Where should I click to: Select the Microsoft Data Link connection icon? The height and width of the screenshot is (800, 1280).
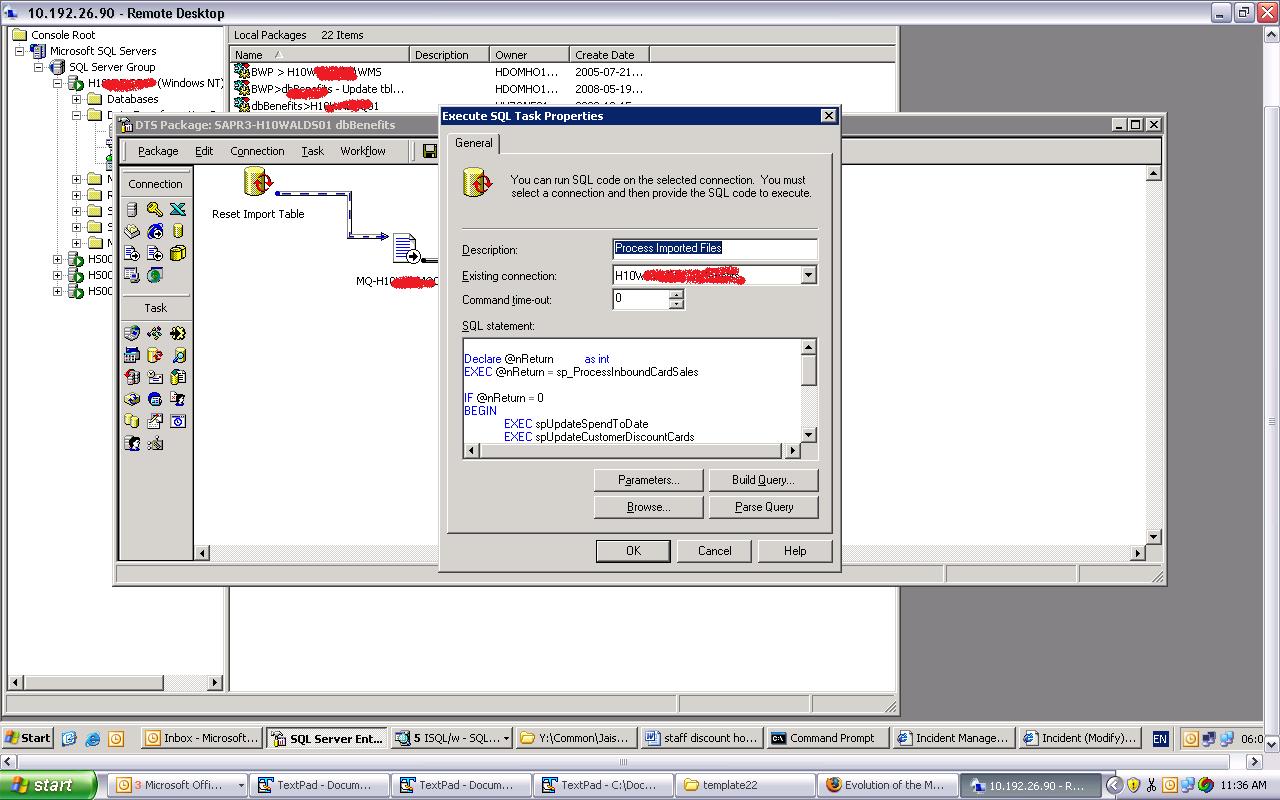click(x=132, y=275)
